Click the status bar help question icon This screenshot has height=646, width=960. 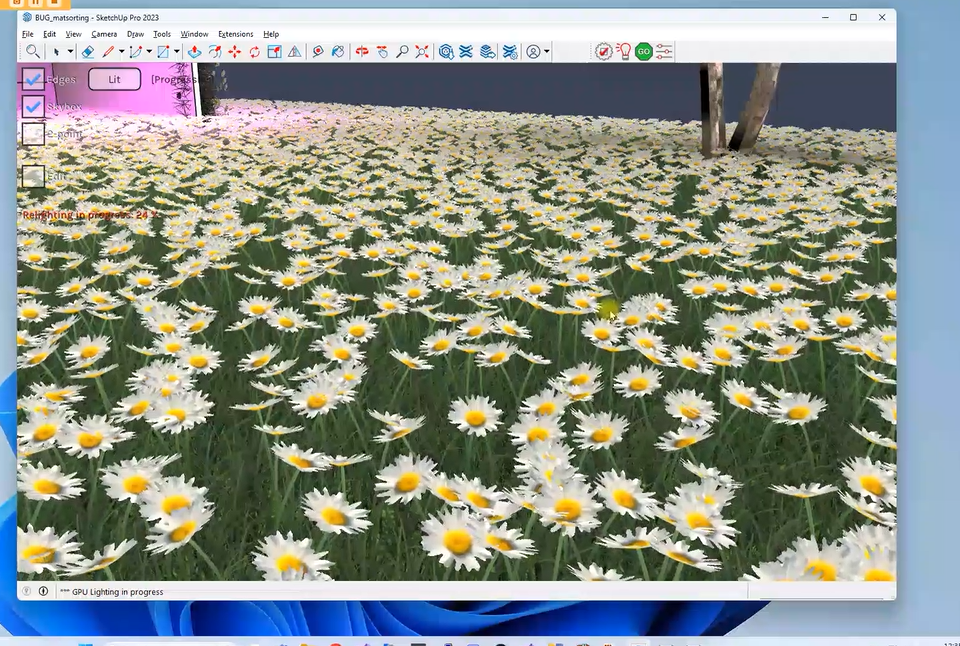[27, 591]
